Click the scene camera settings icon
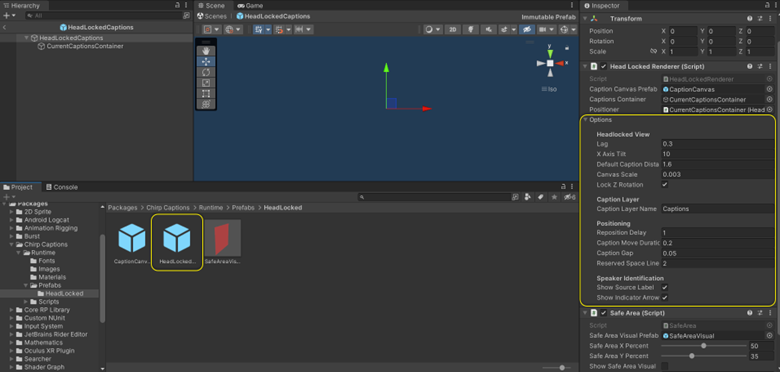 tap(544, 30)
